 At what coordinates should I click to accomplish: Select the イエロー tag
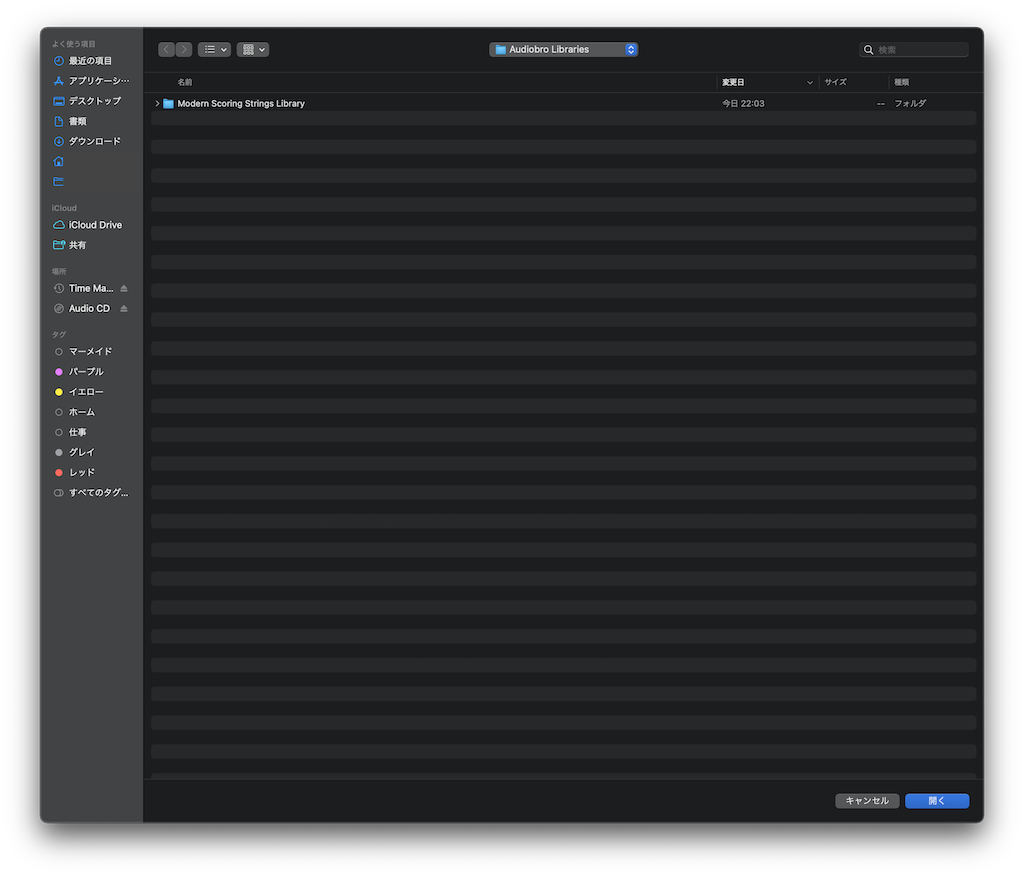coord(85,392)
